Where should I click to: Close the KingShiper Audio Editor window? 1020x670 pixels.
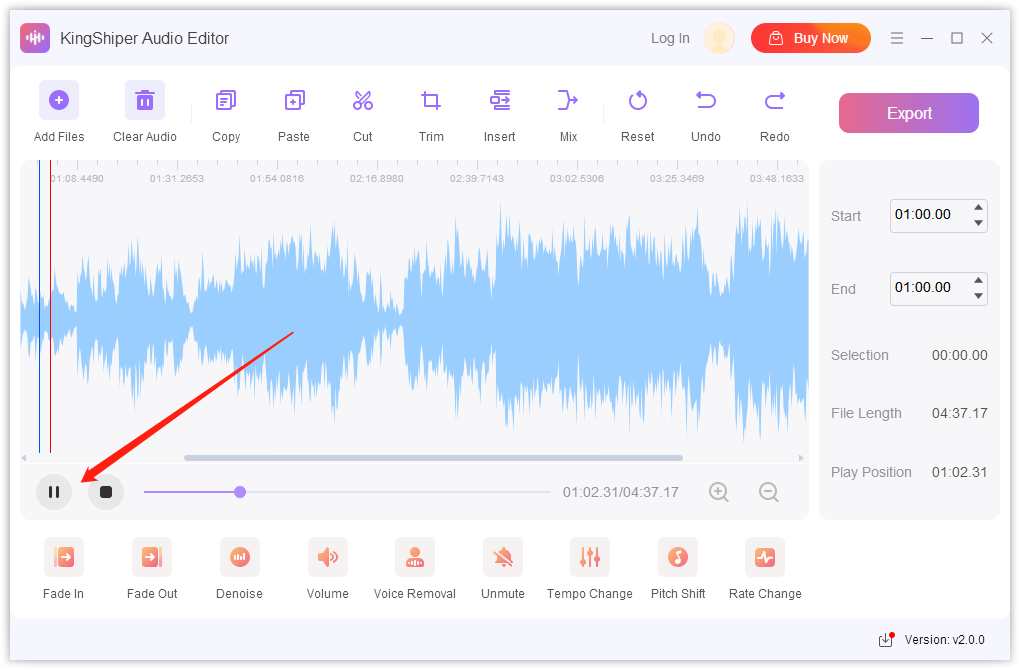(x=987, y=38)
